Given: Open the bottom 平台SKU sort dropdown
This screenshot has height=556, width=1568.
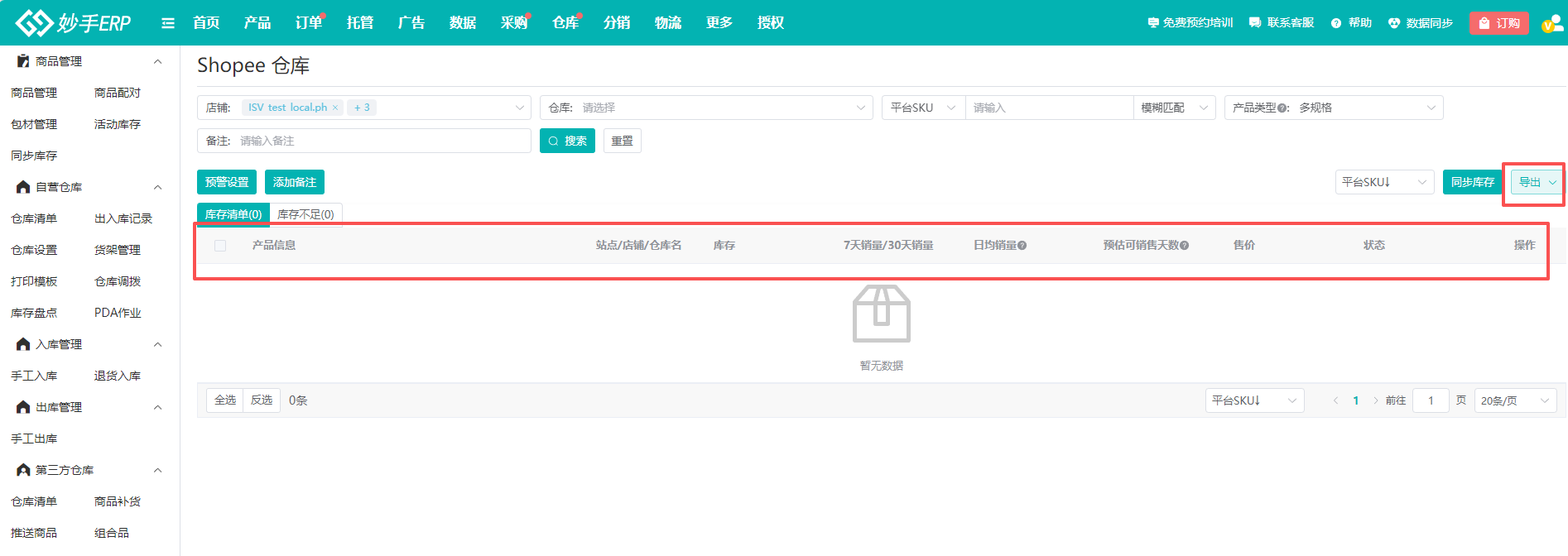Looking at the screenshot, I should (1254, 400).
